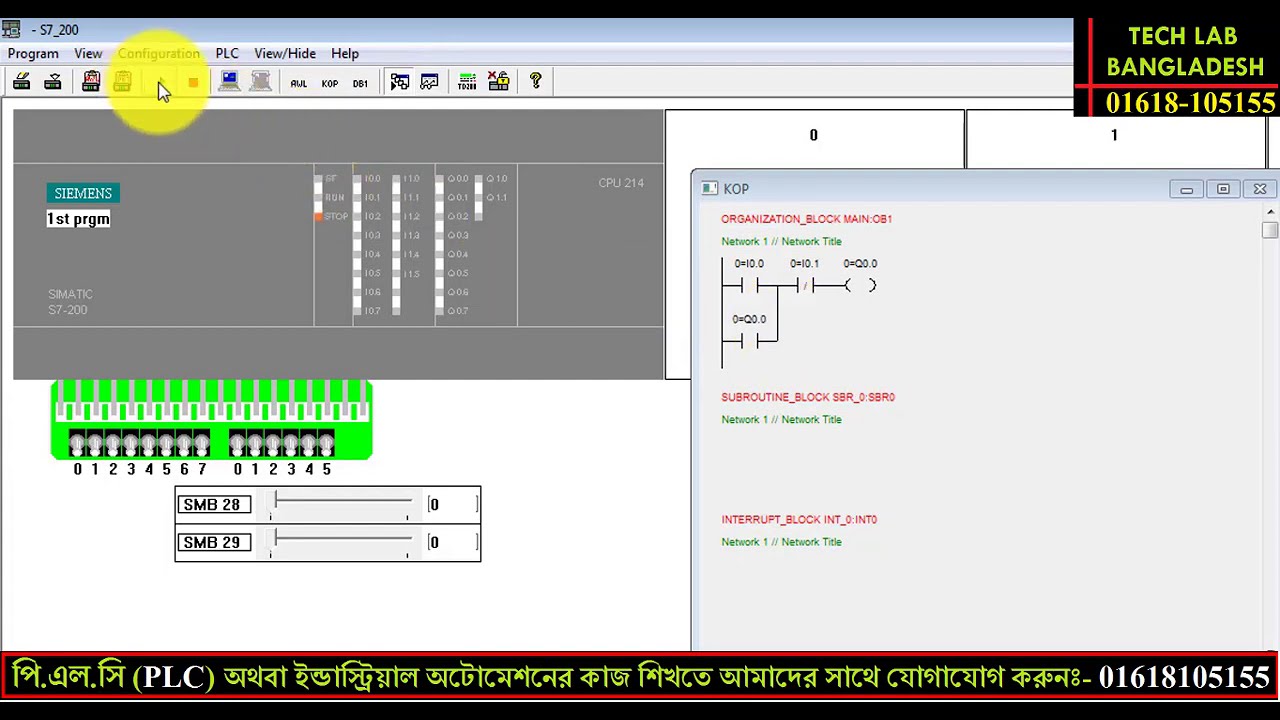The height and width of the screenshot is (720, 1280).
Task: Click the Q0.0 output coil in ladder
Action: [860, 286]
